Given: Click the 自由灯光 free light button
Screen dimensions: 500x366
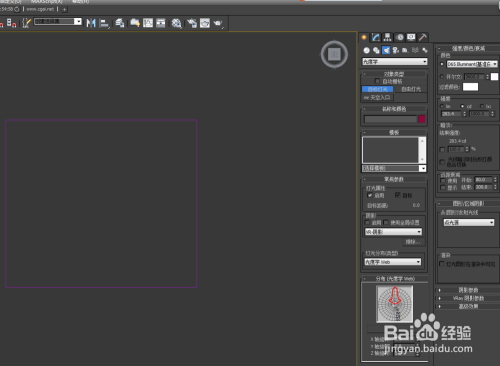Looking at the screenshot, I should point(411,89).
